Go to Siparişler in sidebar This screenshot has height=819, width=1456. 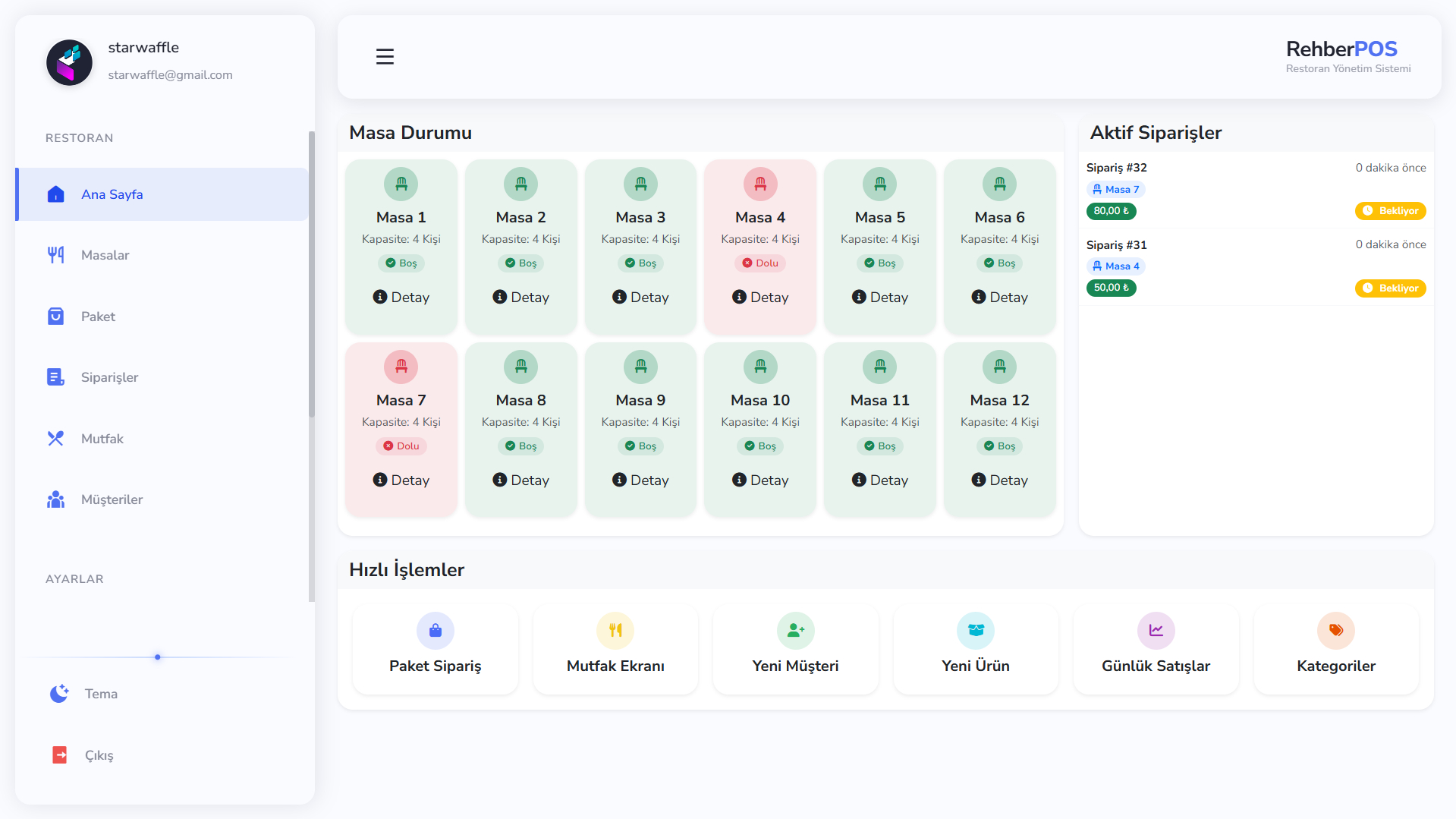click(x=109, y=377)
